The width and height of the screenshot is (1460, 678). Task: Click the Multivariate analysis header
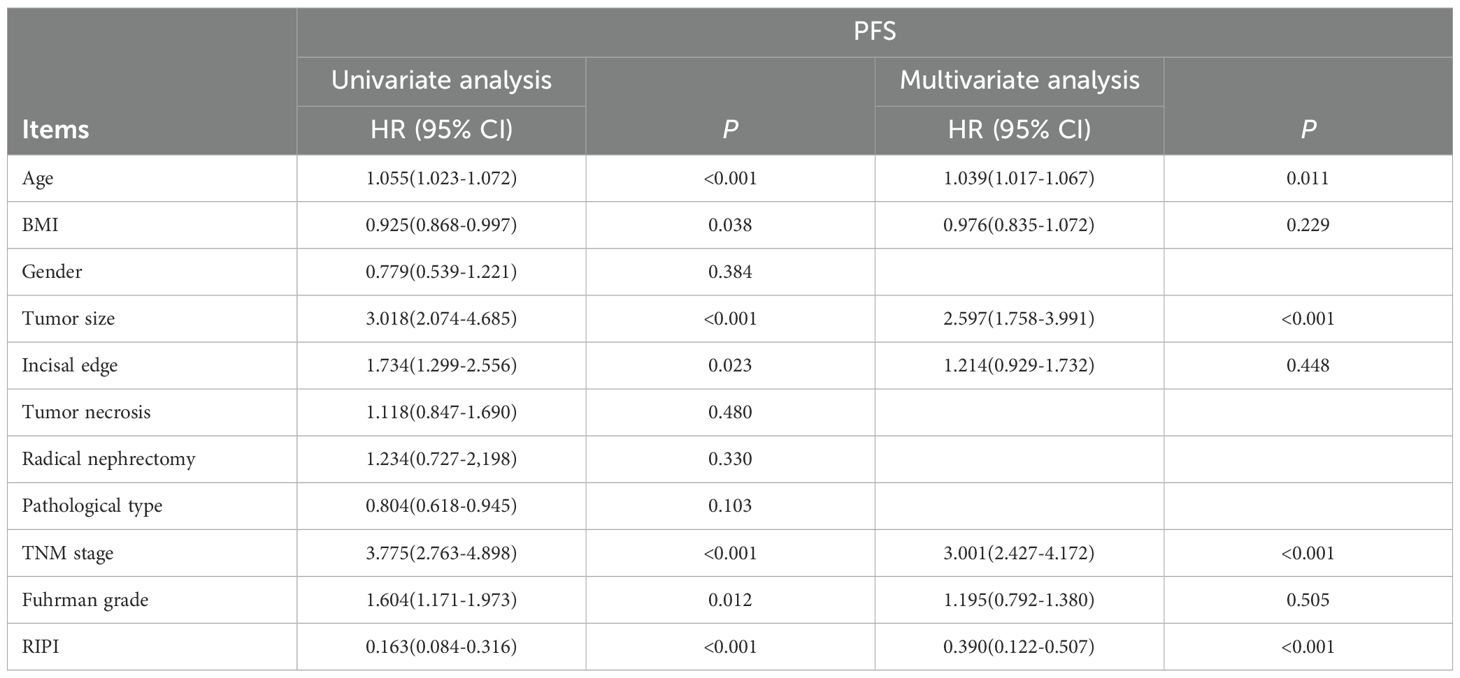point(1019,80)
